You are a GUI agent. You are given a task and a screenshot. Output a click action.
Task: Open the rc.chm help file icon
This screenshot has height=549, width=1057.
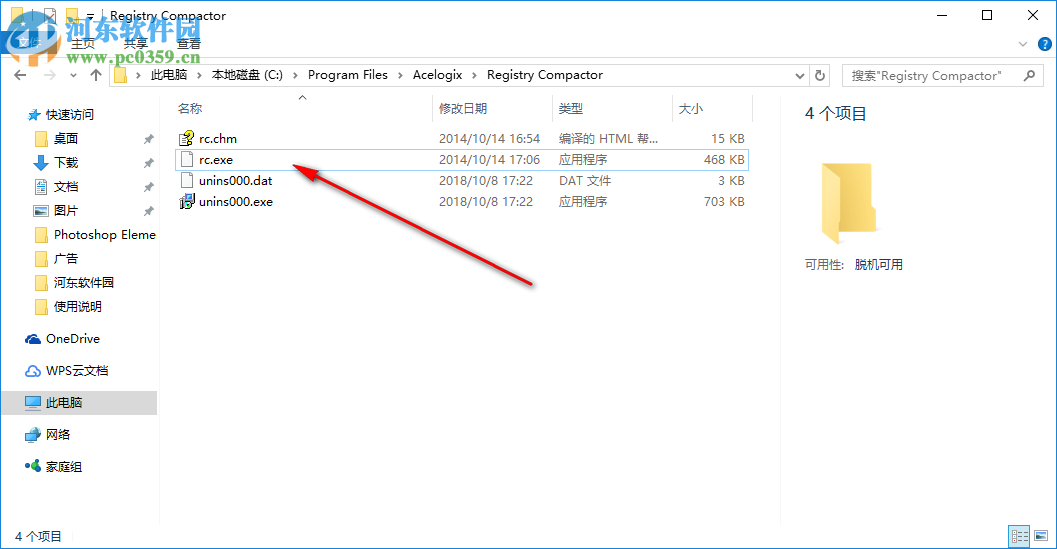(187, 139)
